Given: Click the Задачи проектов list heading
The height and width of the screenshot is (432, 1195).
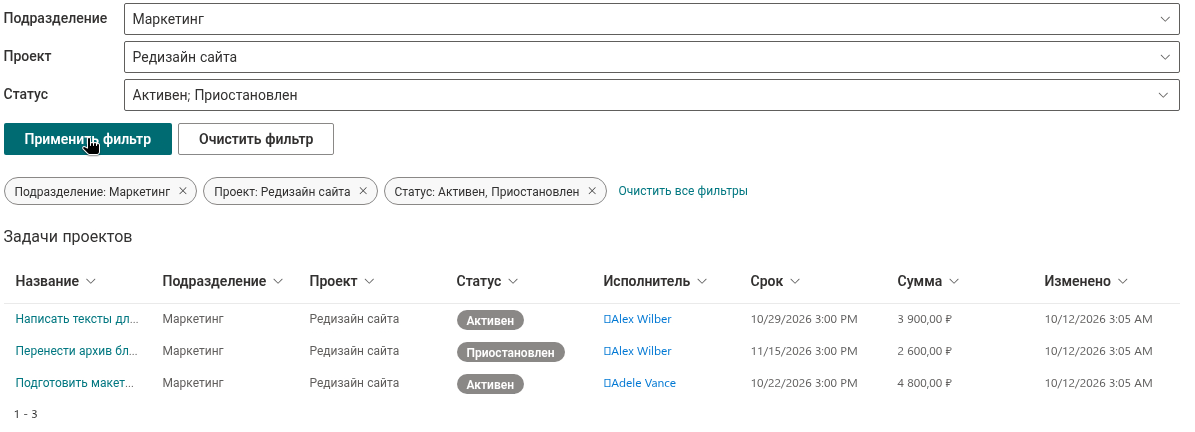Looking at the screenshot, I should (x=68, y=237).
